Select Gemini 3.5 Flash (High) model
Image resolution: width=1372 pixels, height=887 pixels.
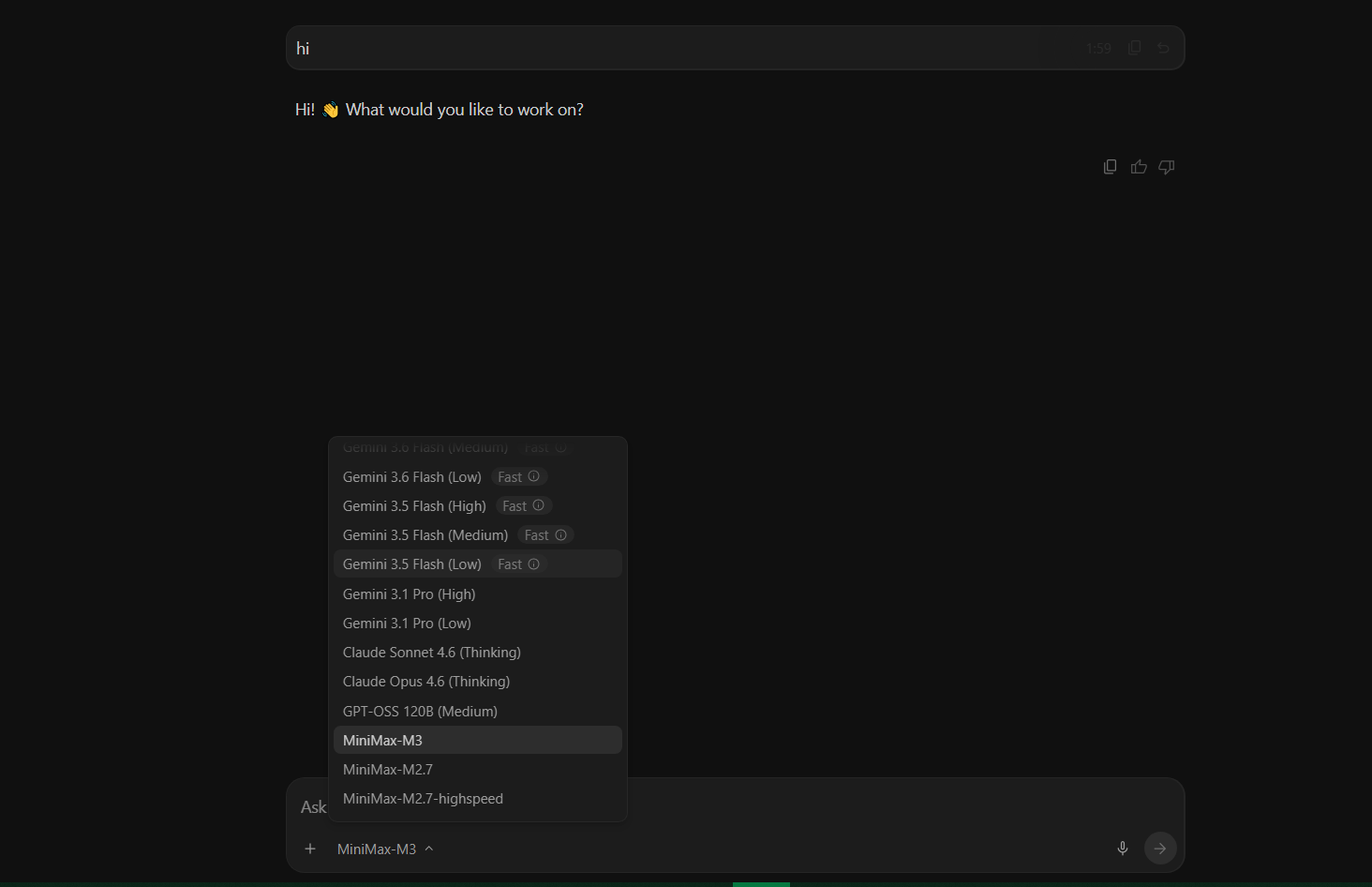point(478,505)
